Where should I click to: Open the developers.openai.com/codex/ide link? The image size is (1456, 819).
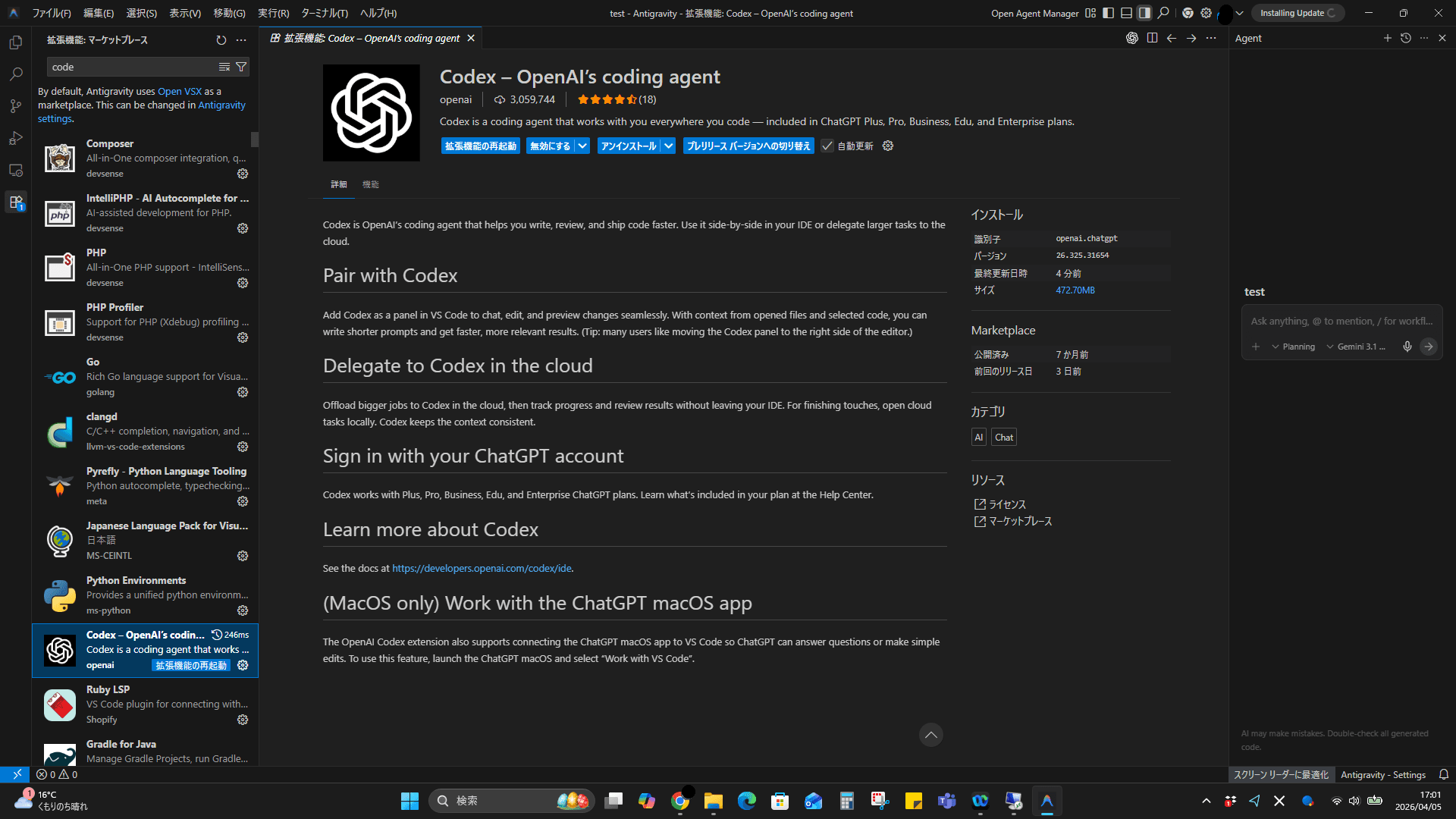click(x=482, y=568)
